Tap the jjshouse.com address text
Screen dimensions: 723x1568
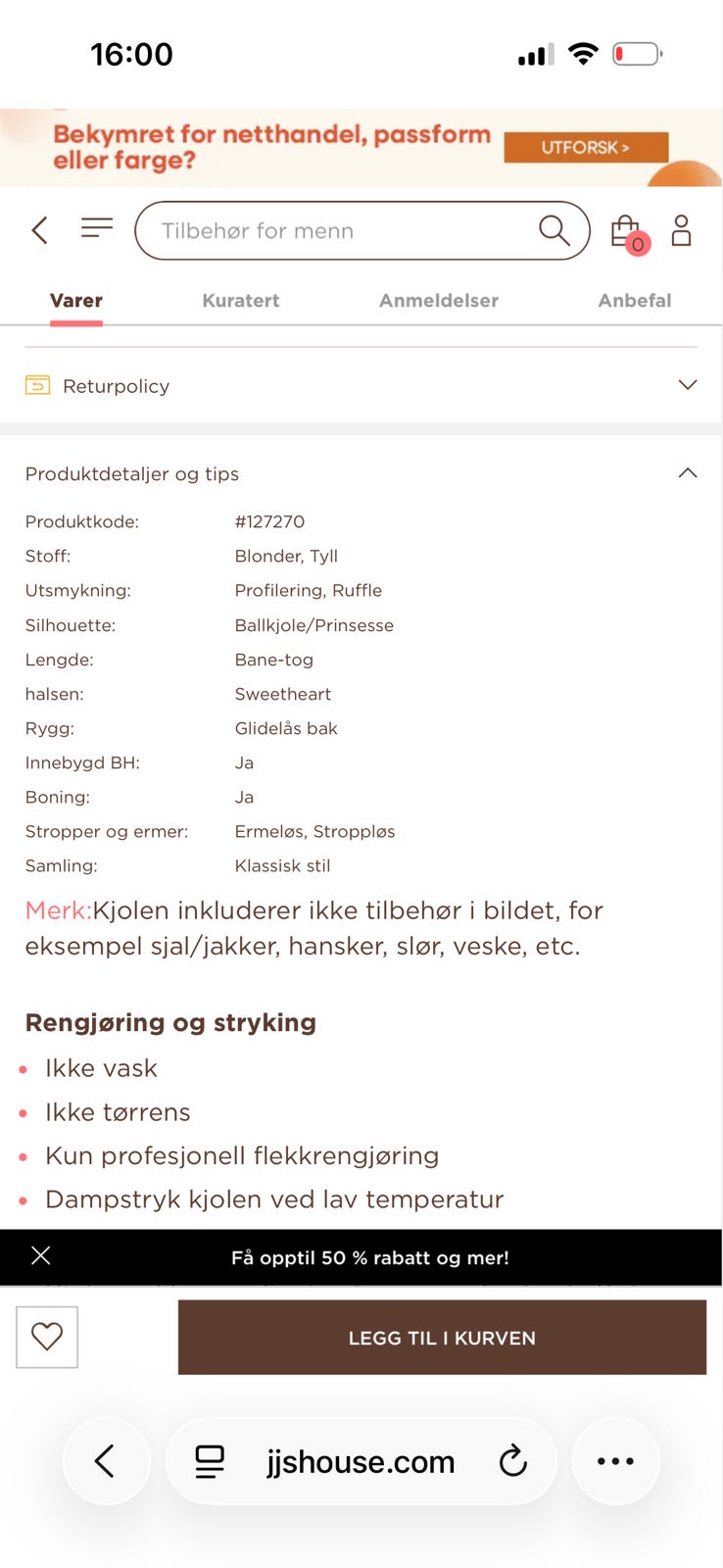pos(361,1461)
